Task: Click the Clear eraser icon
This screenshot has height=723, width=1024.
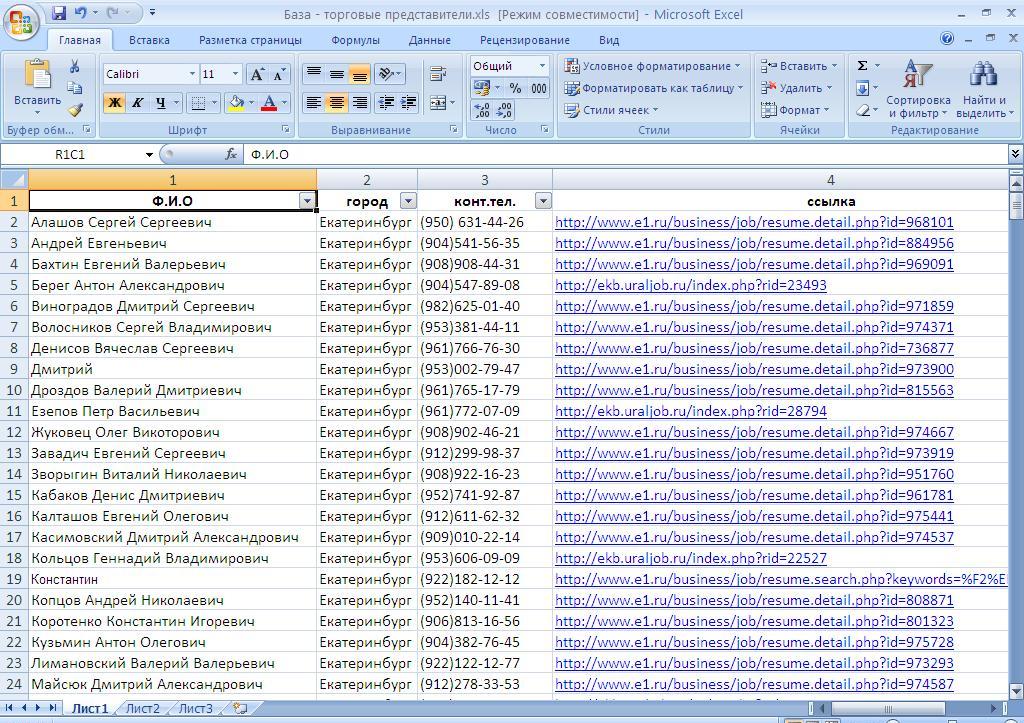Action: coord(863,110)
